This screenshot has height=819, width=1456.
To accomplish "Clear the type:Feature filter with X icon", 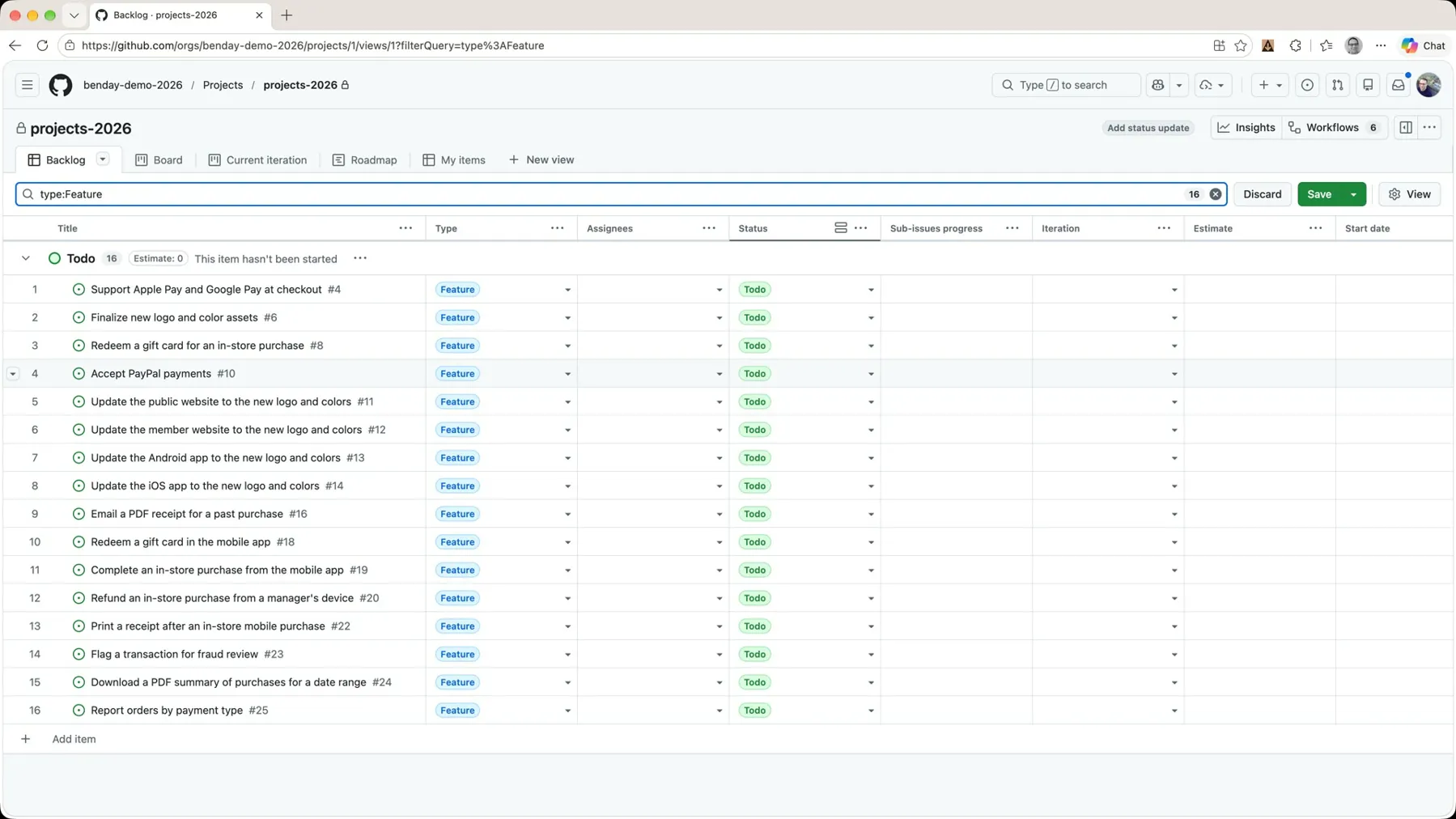I will click(1216, 194).
